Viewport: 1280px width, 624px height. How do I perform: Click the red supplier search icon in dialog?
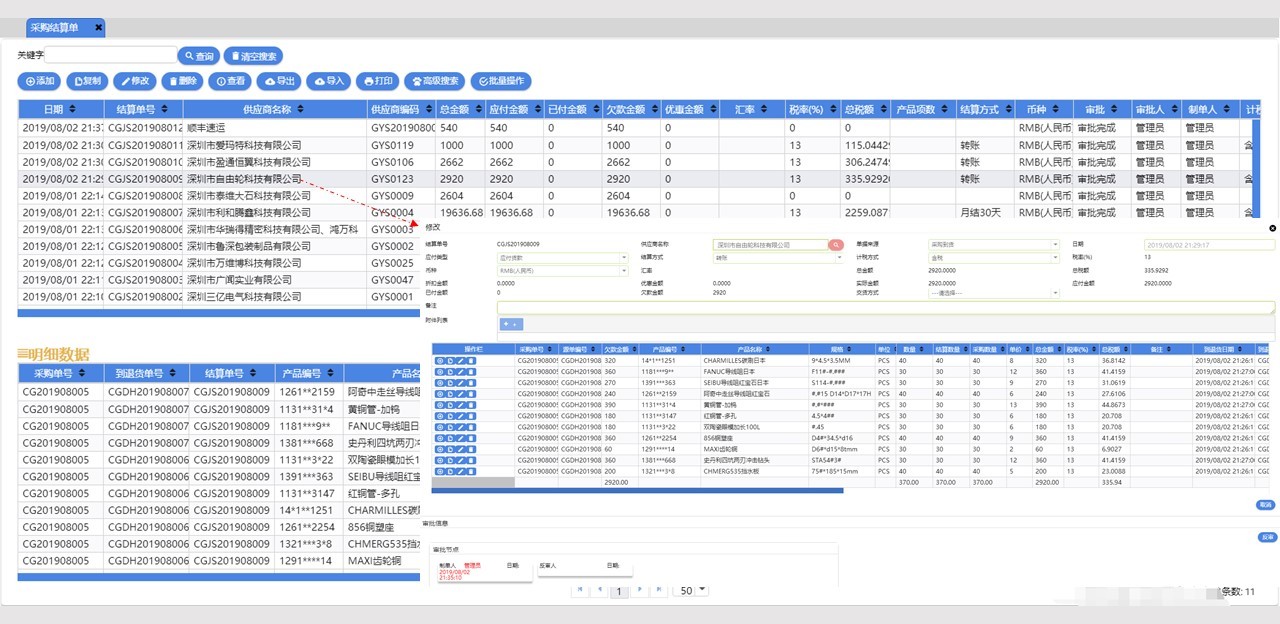[x=835, y=245]
